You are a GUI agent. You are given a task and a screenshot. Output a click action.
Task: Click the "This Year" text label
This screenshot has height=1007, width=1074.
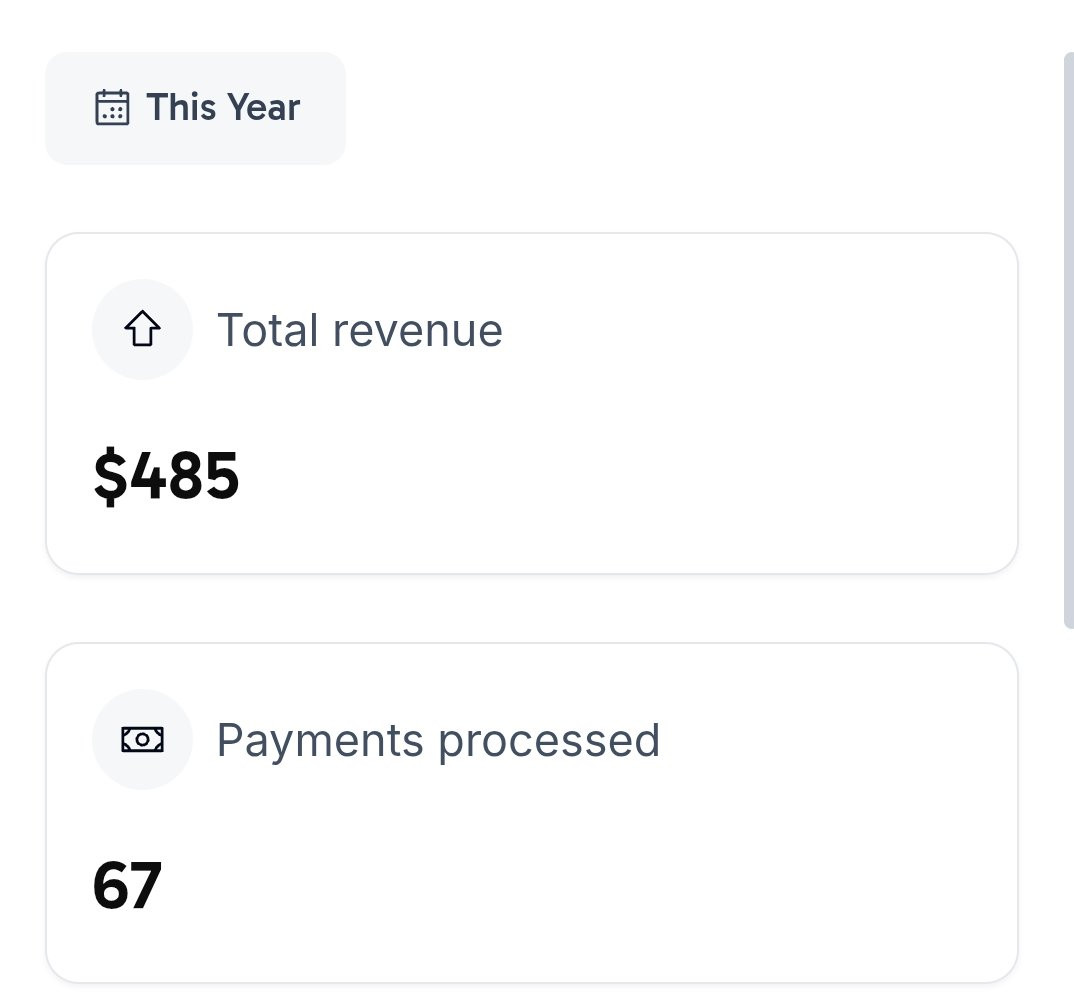[223, 108]
